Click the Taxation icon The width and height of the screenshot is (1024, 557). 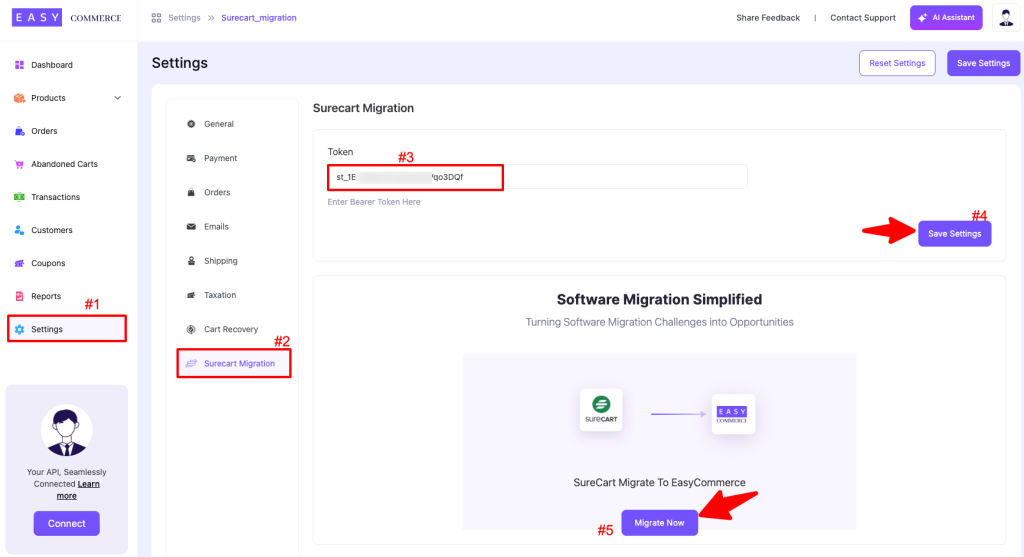click(x=191, y=295)
